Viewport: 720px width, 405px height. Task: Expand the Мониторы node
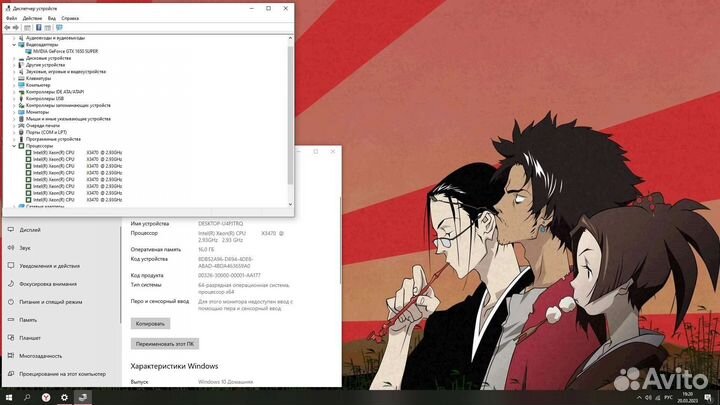[x=14, y=112]
